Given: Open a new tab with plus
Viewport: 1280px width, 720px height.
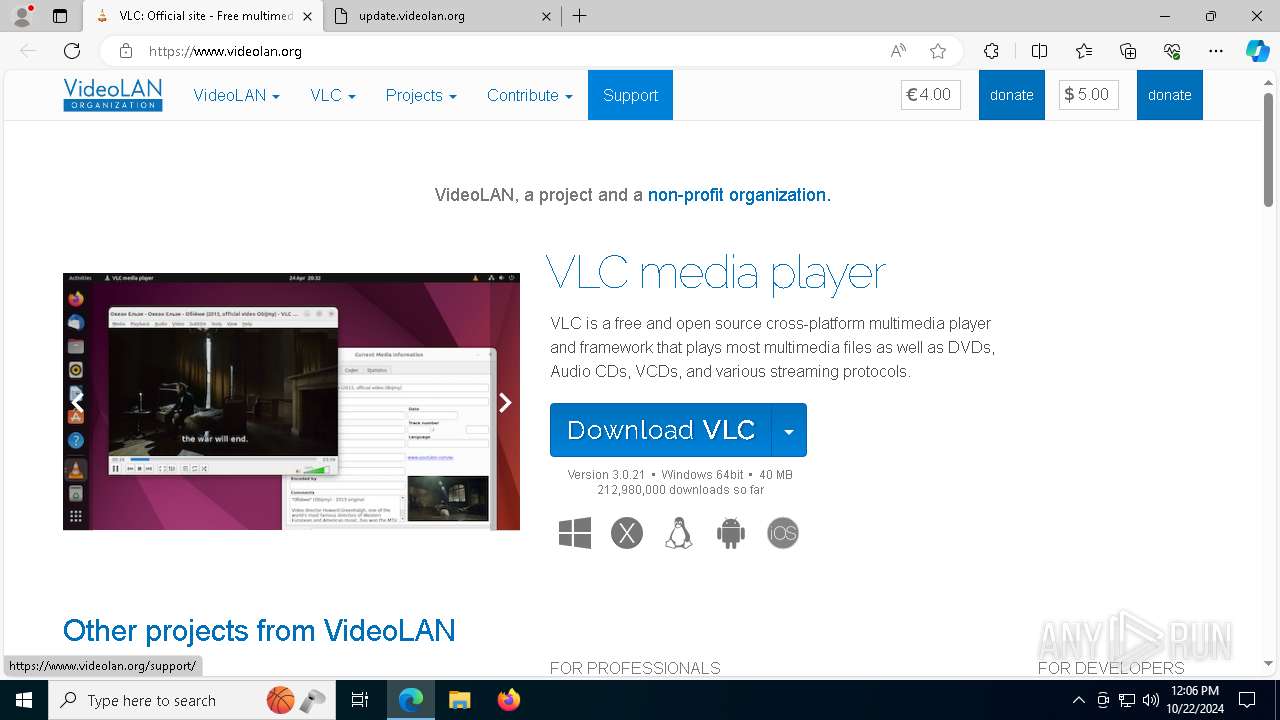Looking at the screenshot, I should point(580,16).
